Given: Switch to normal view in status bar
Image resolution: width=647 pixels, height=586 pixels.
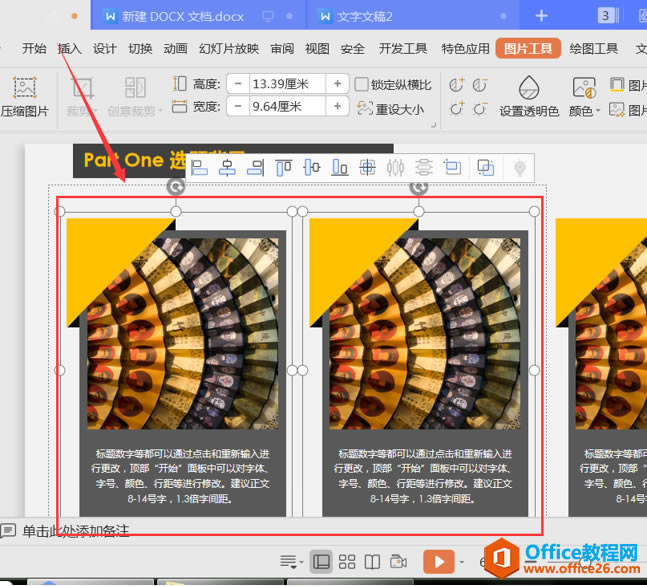Looking at the screenshot, I should (321, 561).
